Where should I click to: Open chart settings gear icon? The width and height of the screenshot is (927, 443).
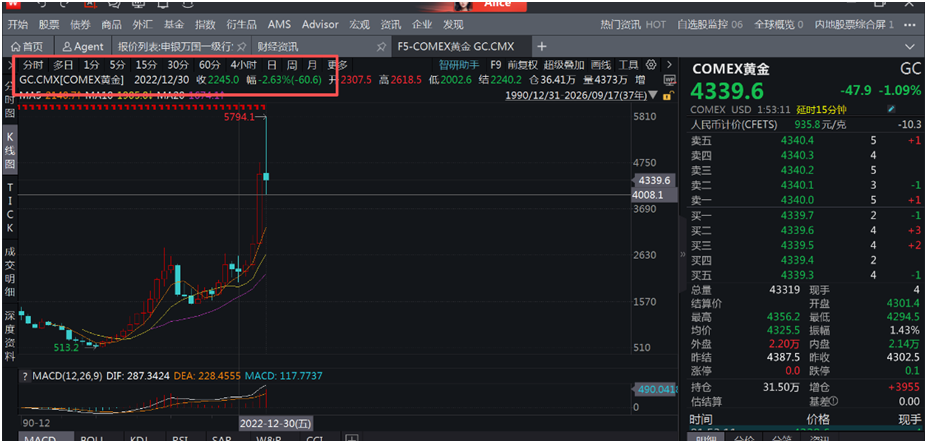[652, 64]
